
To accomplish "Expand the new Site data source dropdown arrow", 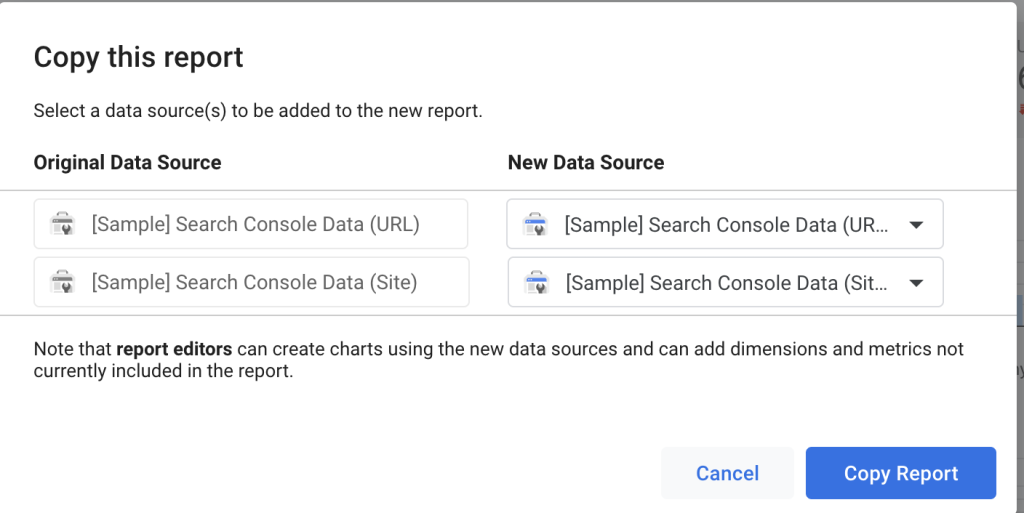I will point(915,283).
